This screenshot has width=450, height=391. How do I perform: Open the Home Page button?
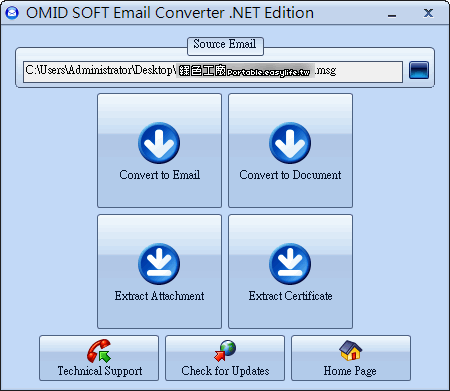pos(351,358)
